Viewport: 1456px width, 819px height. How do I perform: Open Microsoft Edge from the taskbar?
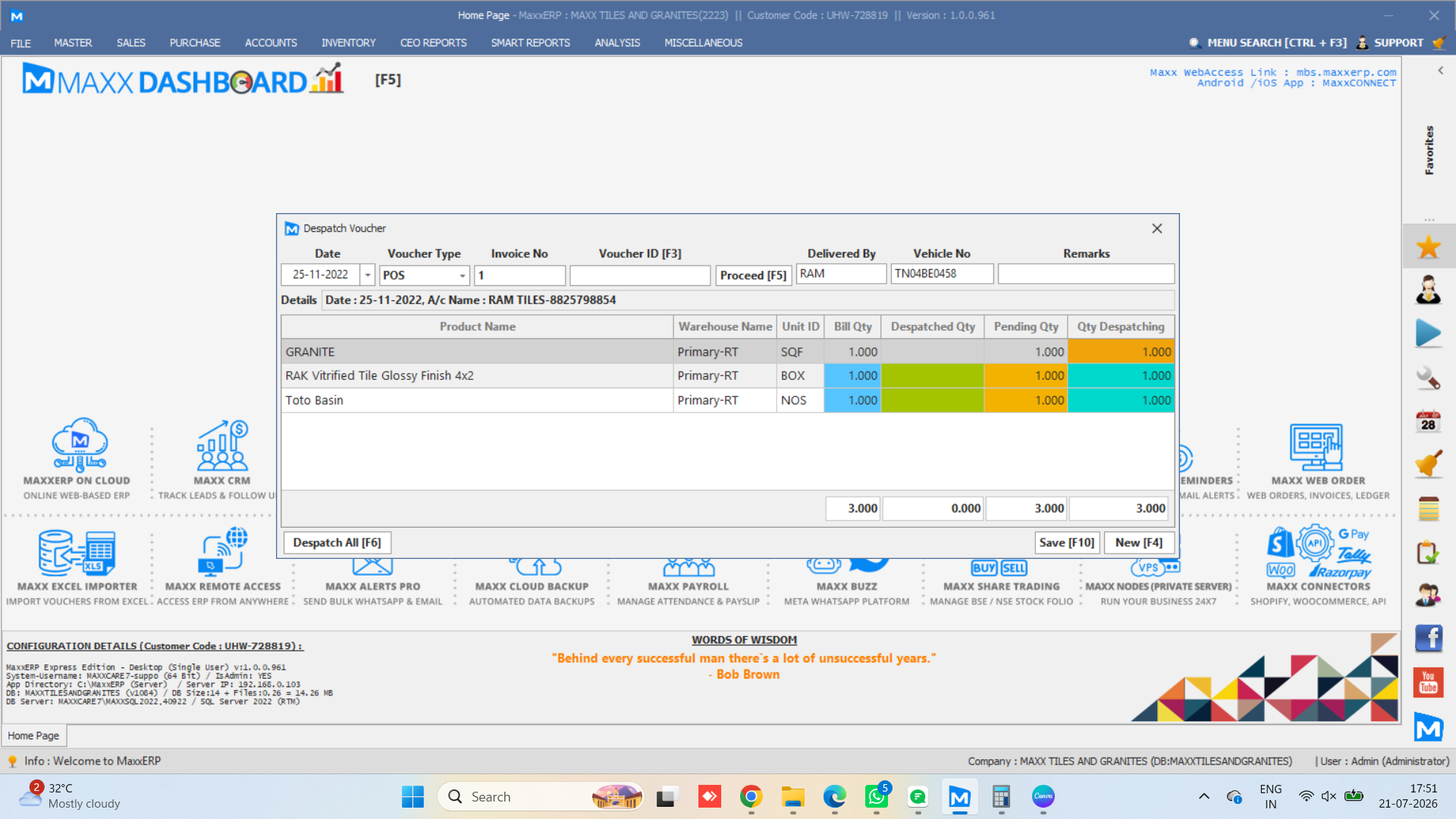pos(834,796)
